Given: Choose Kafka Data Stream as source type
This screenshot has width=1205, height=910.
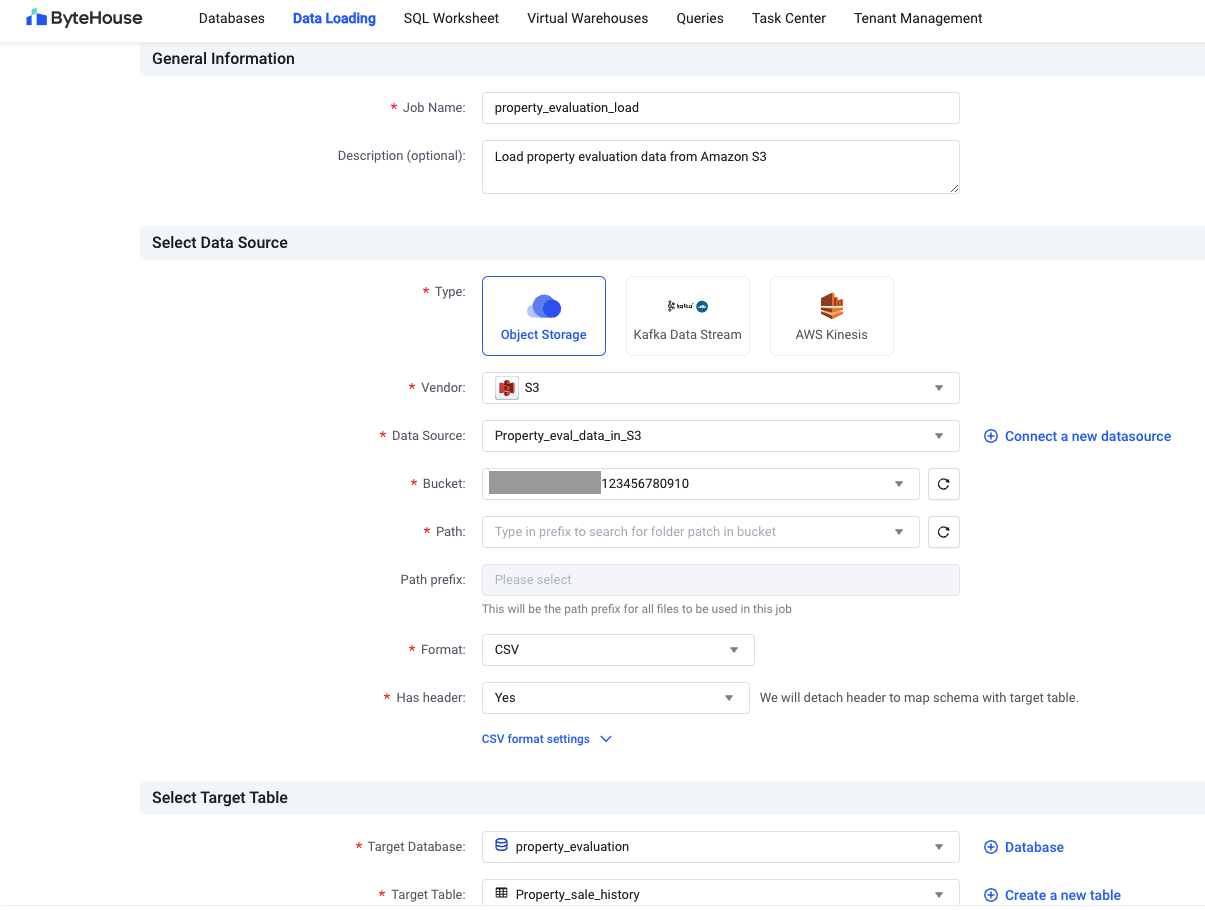Looking at the screenshot, I should 687,316.
